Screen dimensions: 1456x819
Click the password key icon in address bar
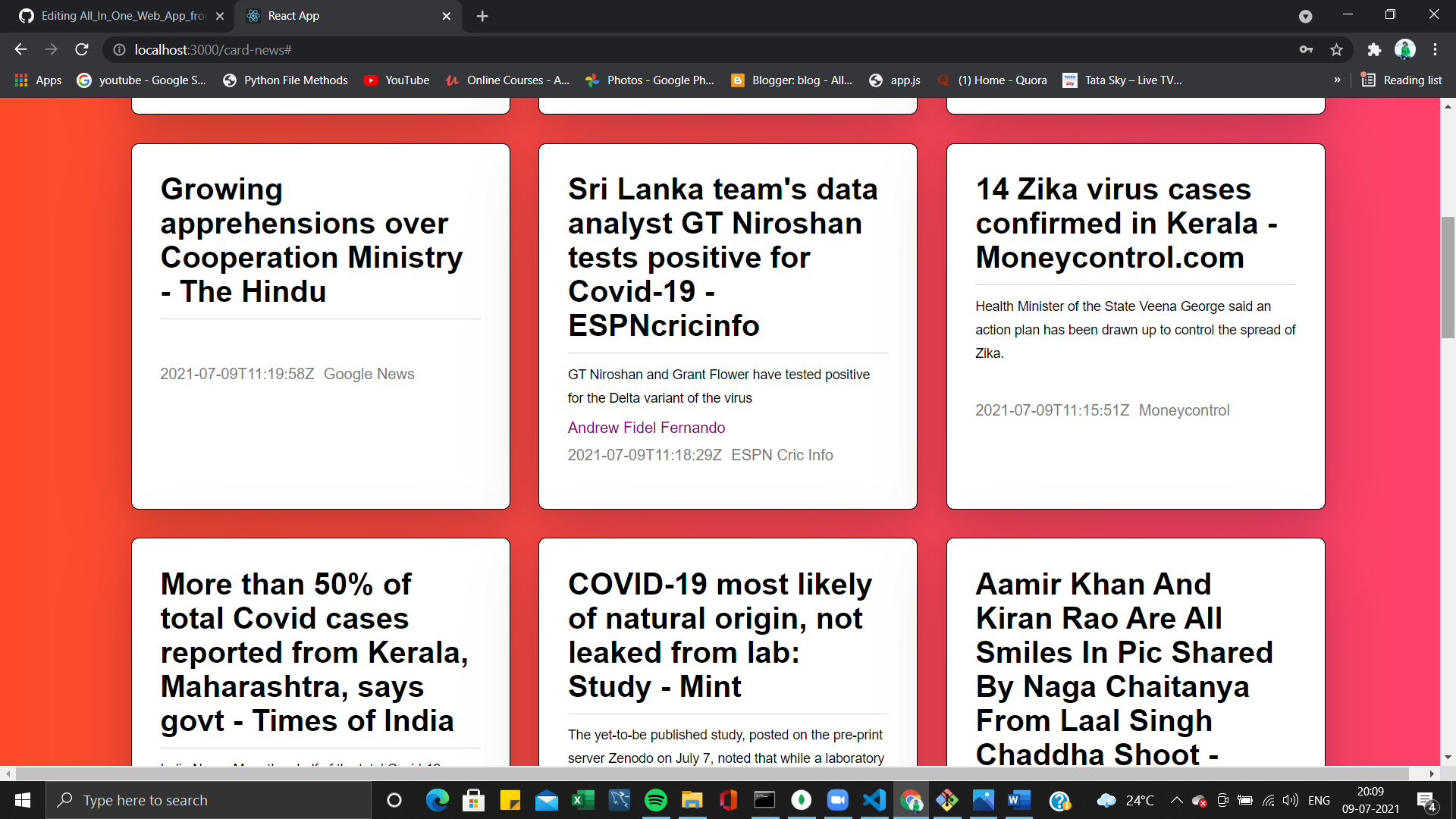(1306, 49)
